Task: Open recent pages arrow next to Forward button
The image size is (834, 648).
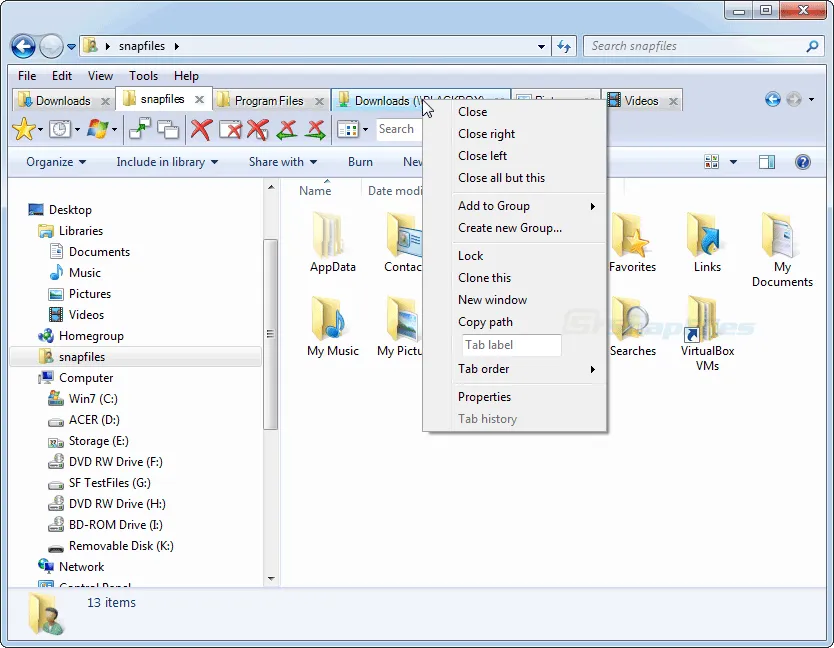Action: pyautogui.click(x=71, y=47)
